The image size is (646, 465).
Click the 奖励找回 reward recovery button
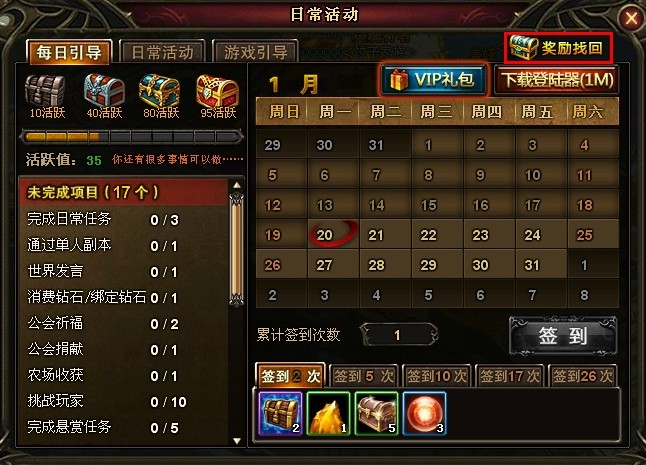[559, 48]
